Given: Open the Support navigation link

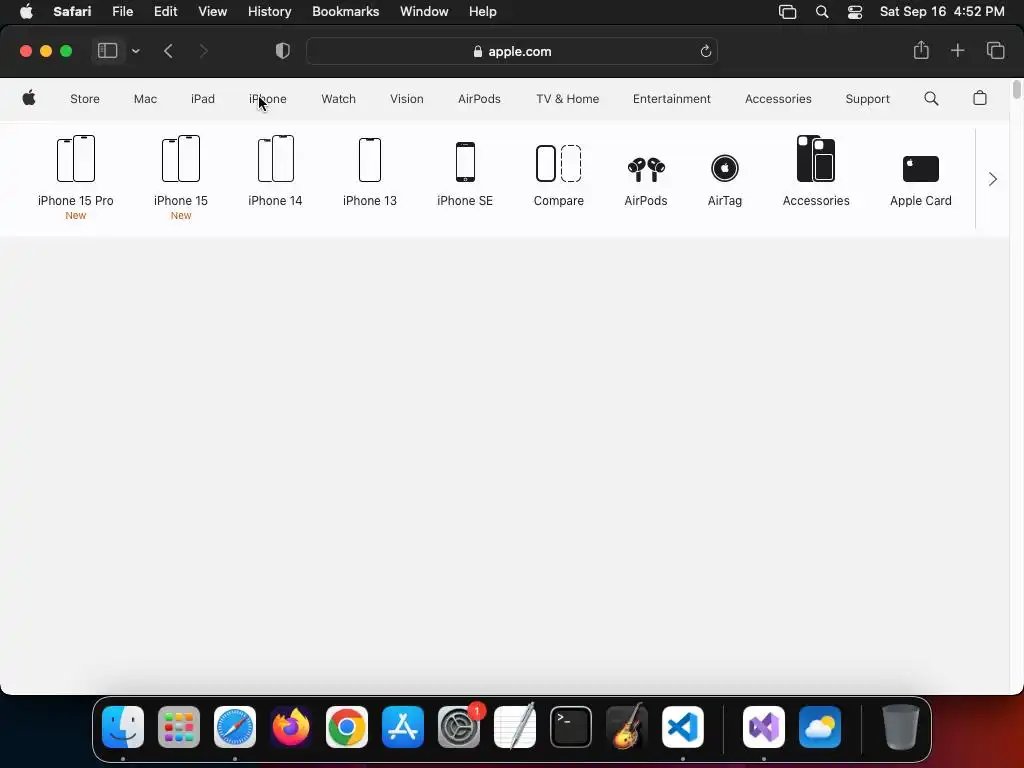Looking at the screenshot, I should tap(867, 99).
